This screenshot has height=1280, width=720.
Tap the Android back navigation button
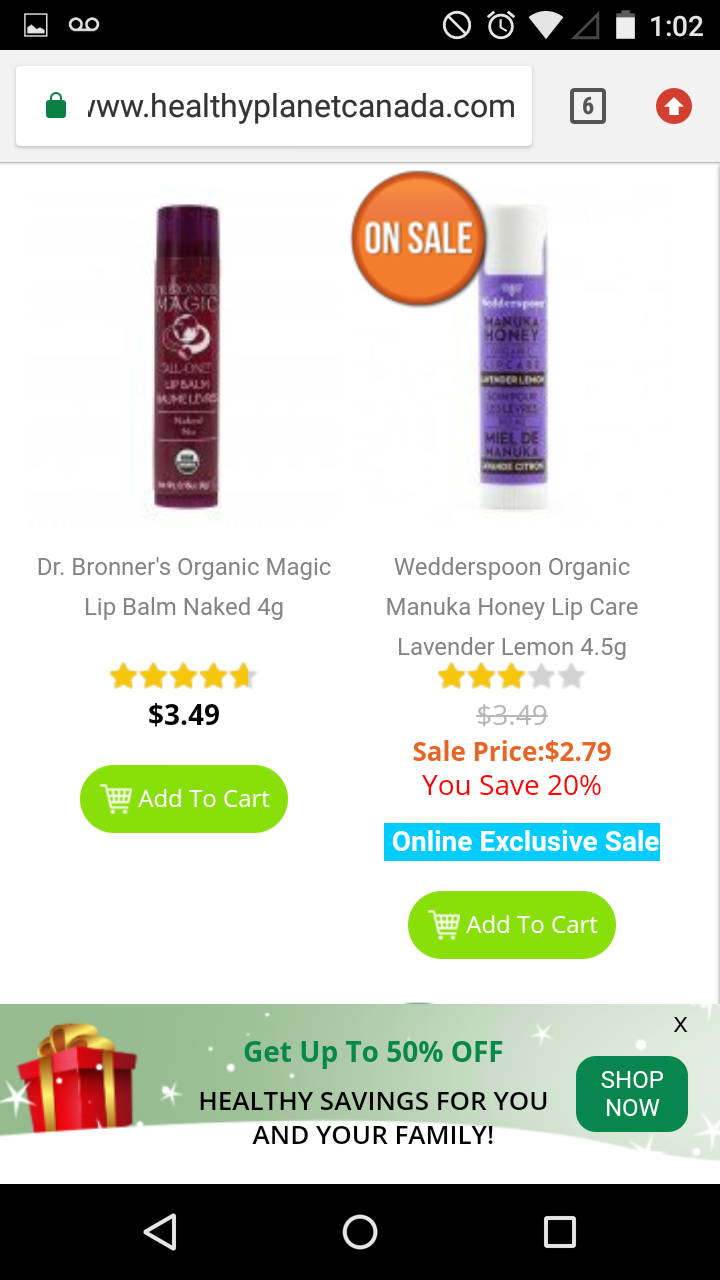coord(160,1232)
